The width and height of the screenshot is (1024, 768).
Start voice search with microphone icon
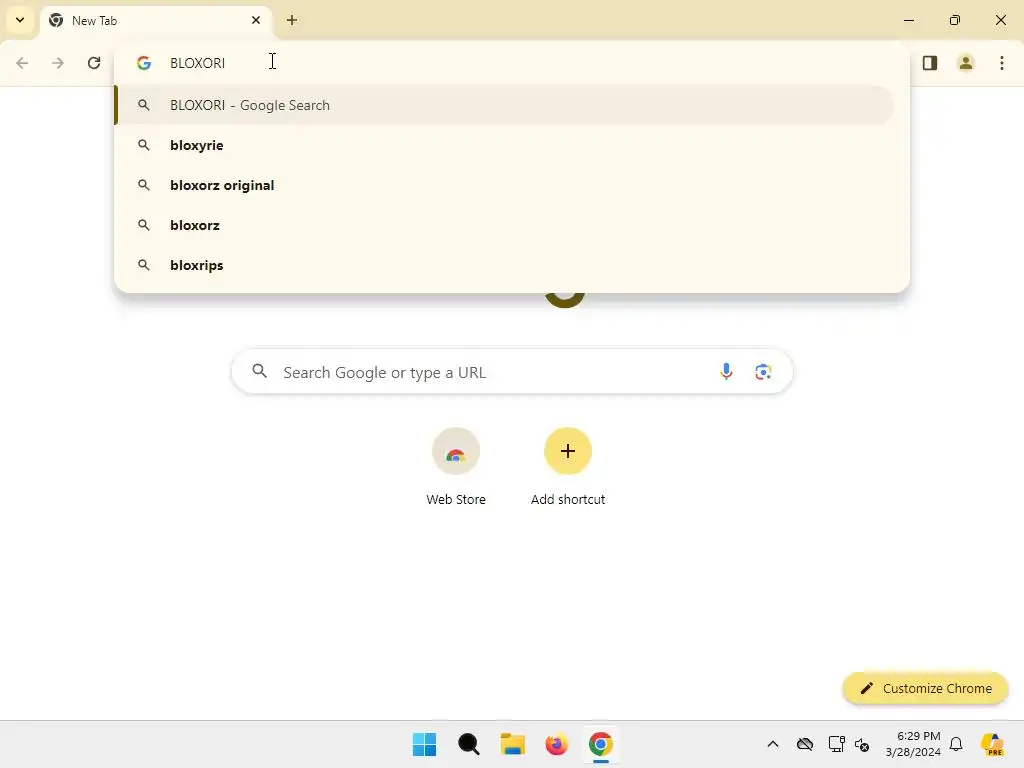[x=726, y=372]
